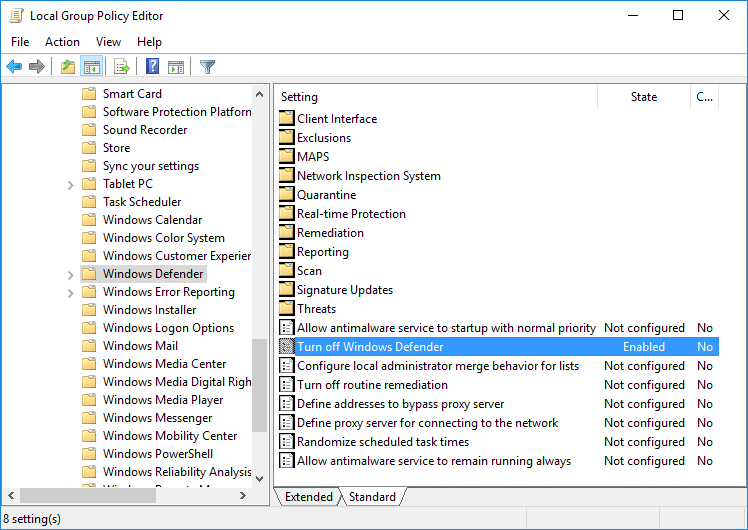Click the Windows PowerShell tree folder icon

[x=89, y=454]
